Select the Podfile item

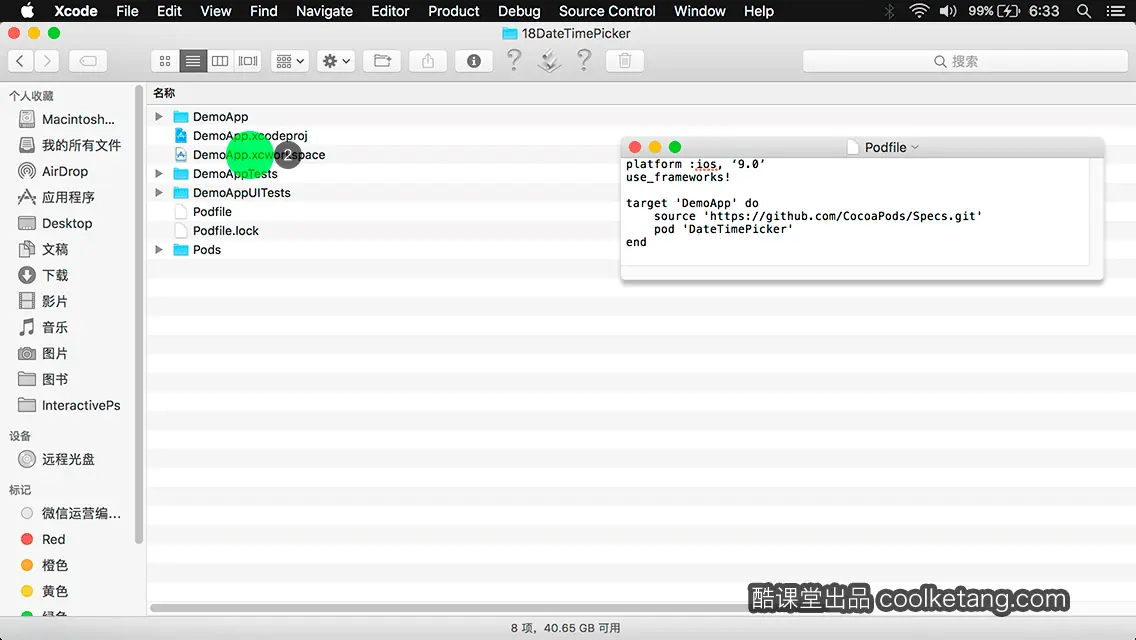point(212,212)
